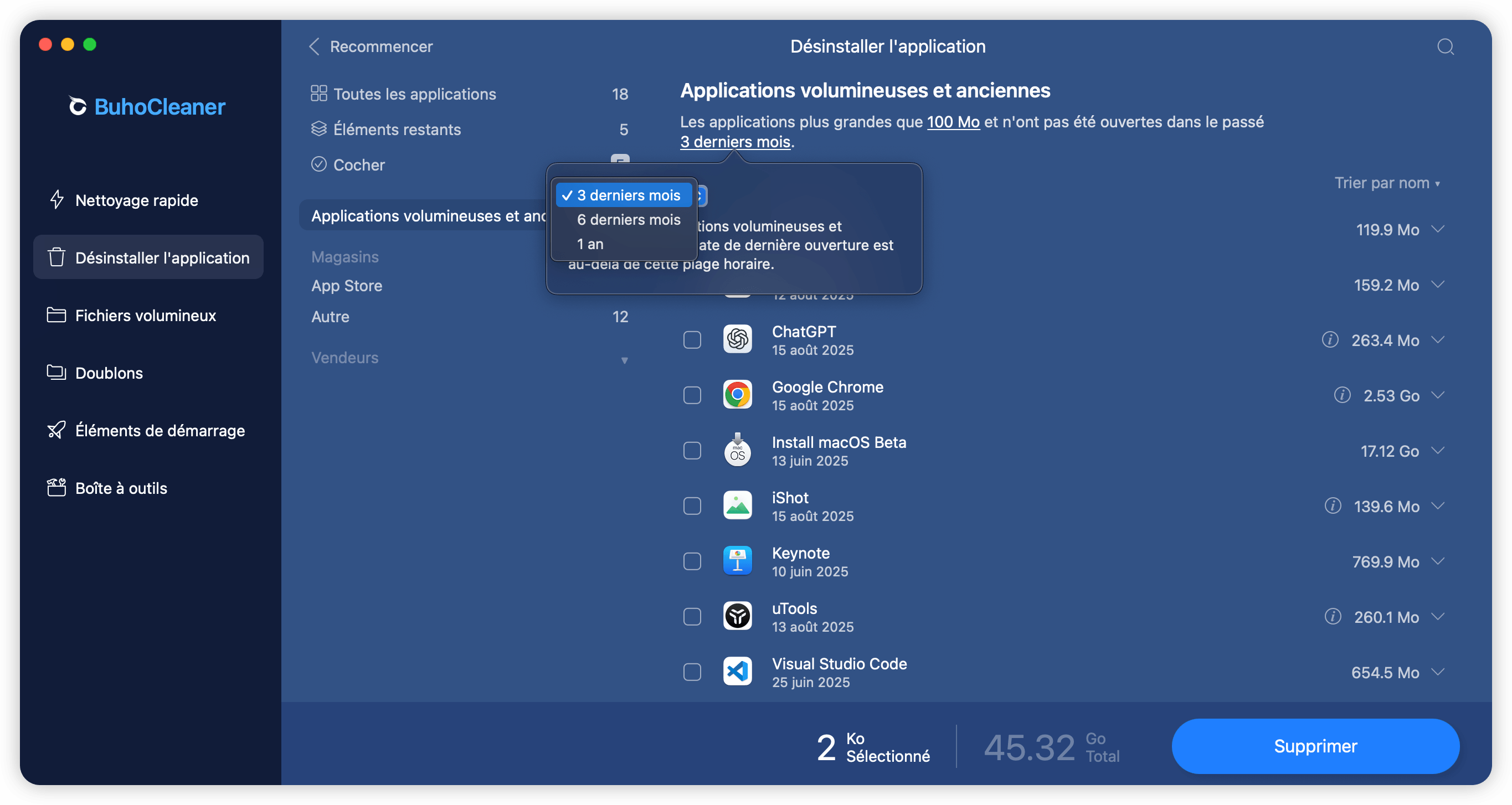
Task: Check the ChatGPT checkbox
Action: tap(692, 340)
